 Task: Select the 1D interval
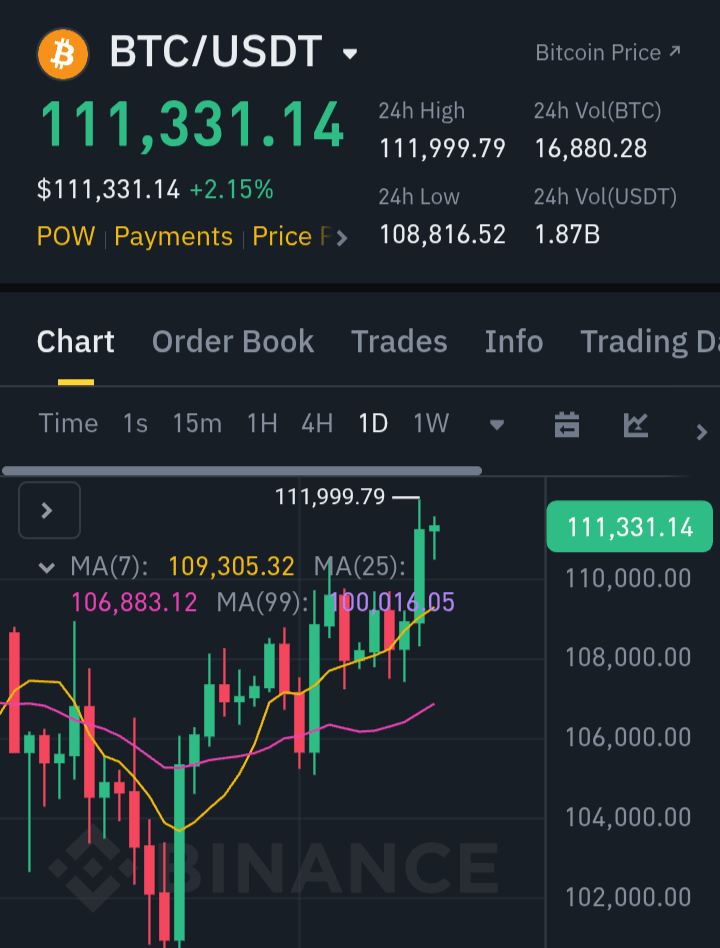click(x=373, y=423)
